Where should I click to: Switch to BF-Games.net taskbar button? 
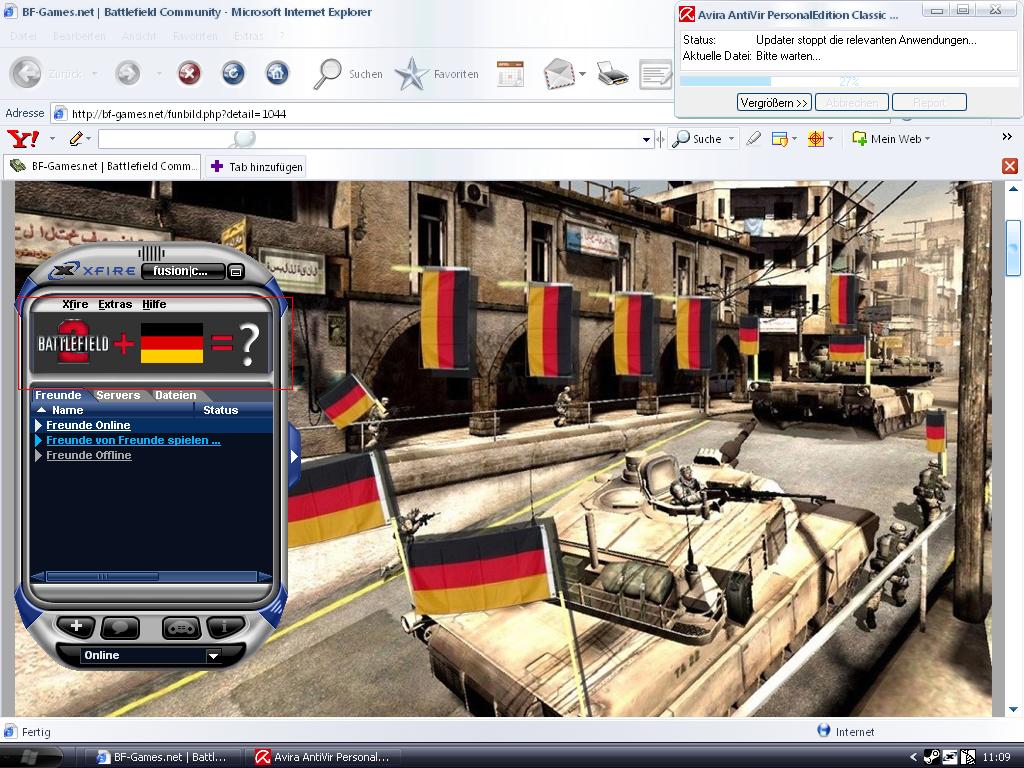163,757
